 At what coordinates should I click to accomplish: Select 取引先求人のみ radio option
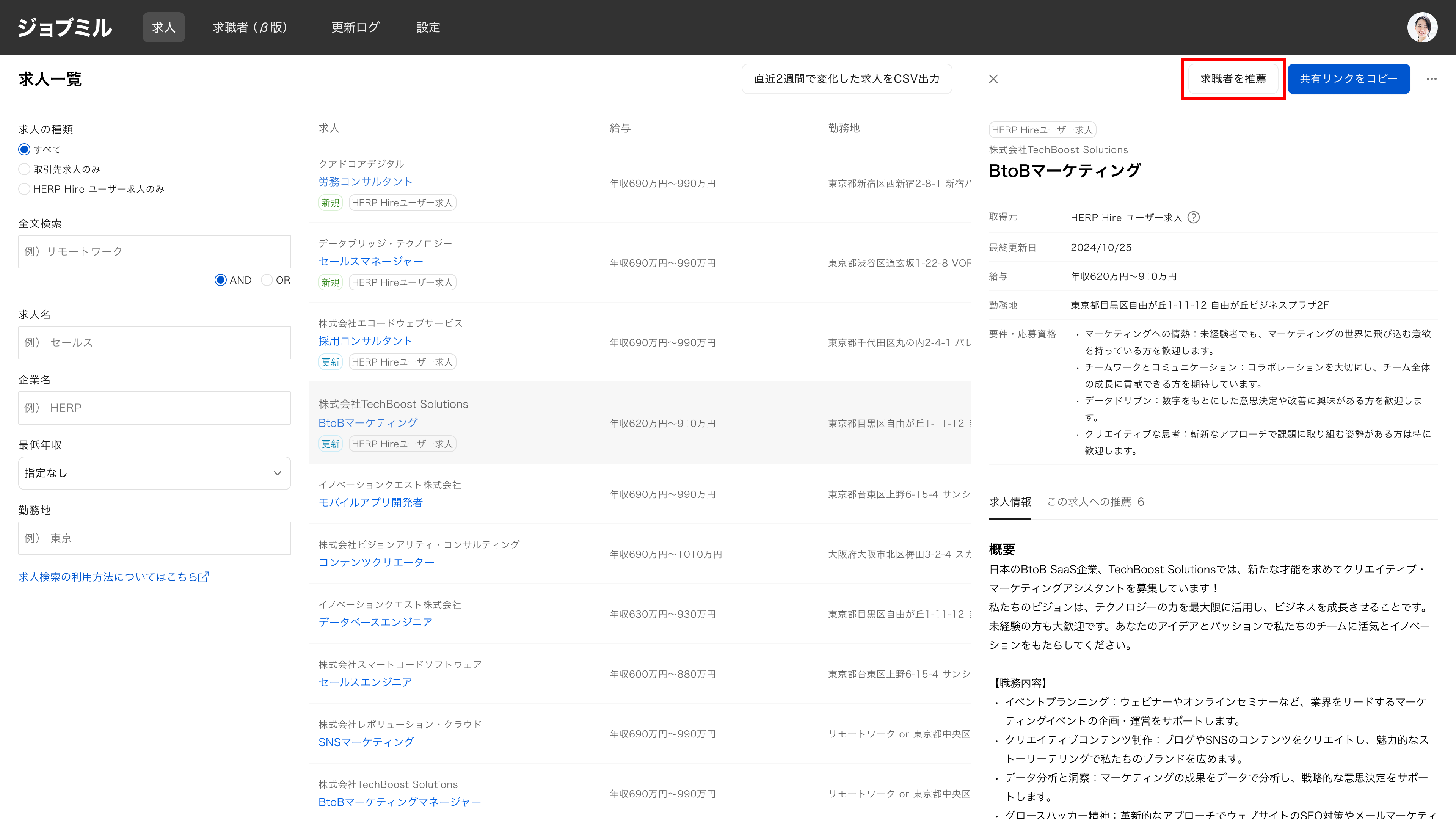click(24, 169)
